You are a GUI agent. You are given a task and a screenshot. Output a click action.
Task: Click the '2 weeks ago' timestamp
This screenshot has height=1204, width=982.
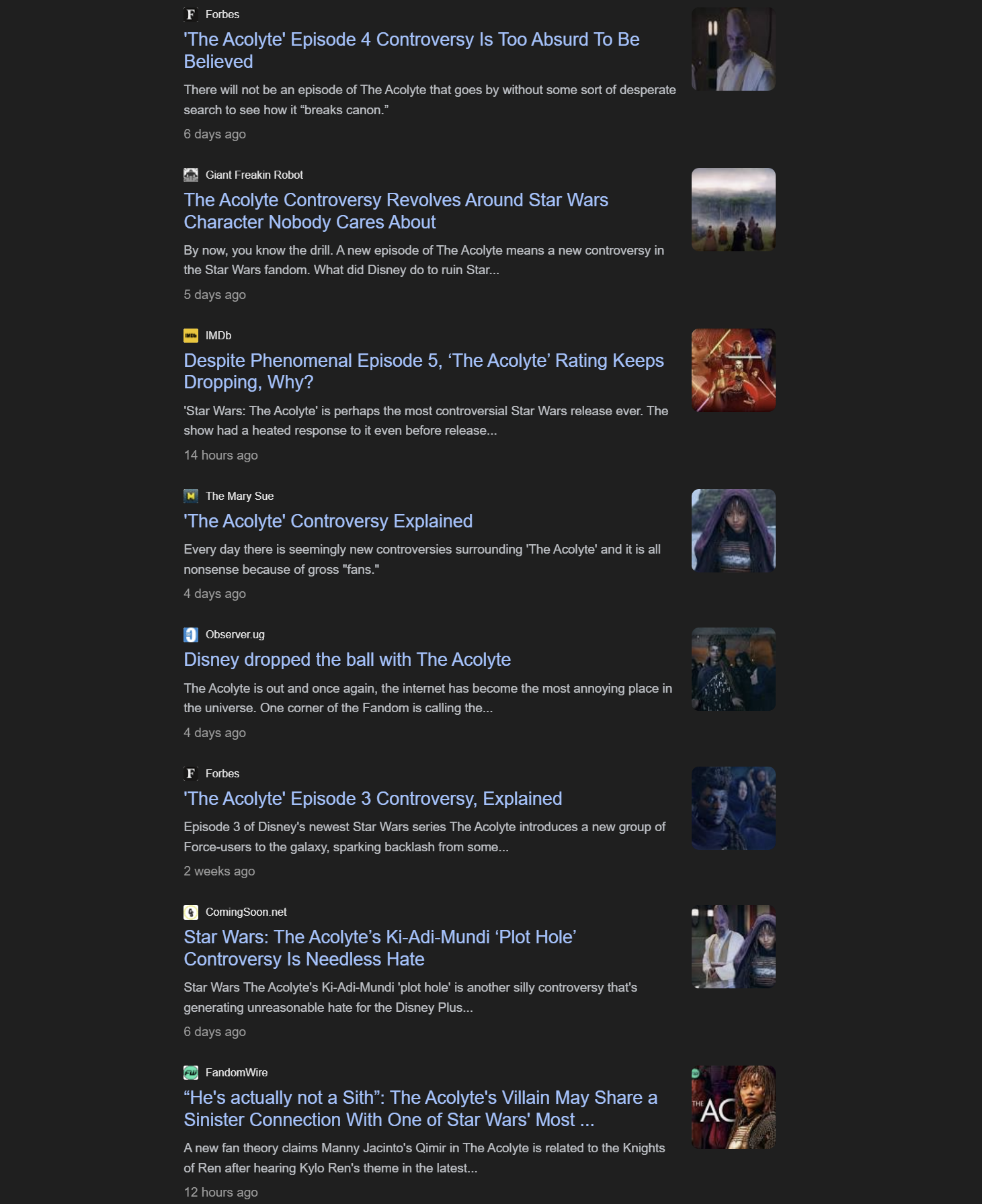pos(219,871)
